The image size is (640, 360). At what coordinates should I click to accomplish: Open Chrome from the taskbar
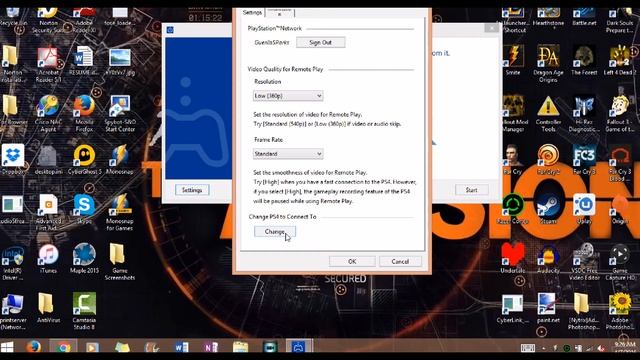63,347
